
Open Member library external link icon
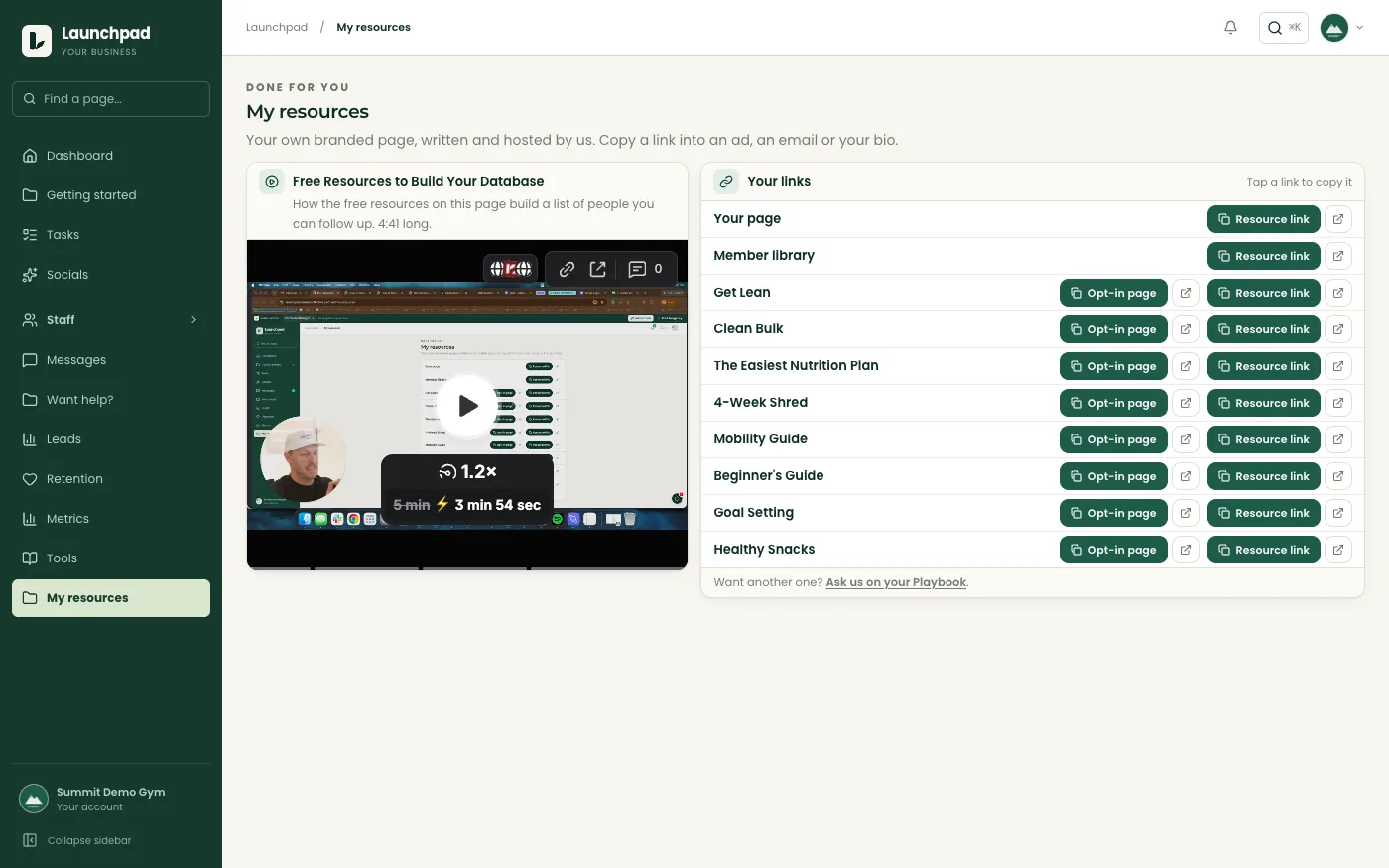[x=1338, y=256]
